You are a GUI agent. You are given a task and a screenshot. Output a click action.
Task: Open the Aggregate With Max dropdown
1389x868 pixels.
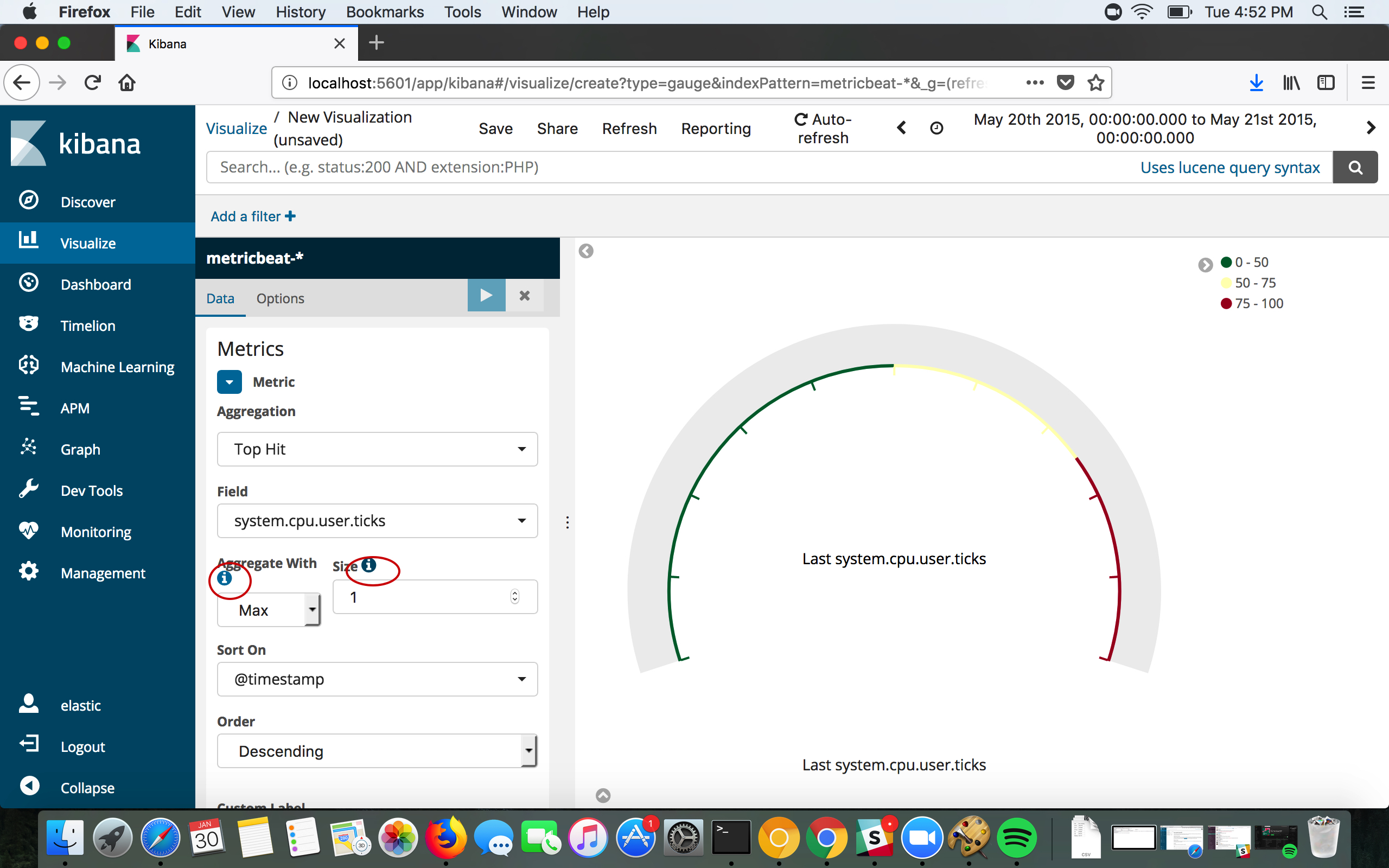(269, 610)
